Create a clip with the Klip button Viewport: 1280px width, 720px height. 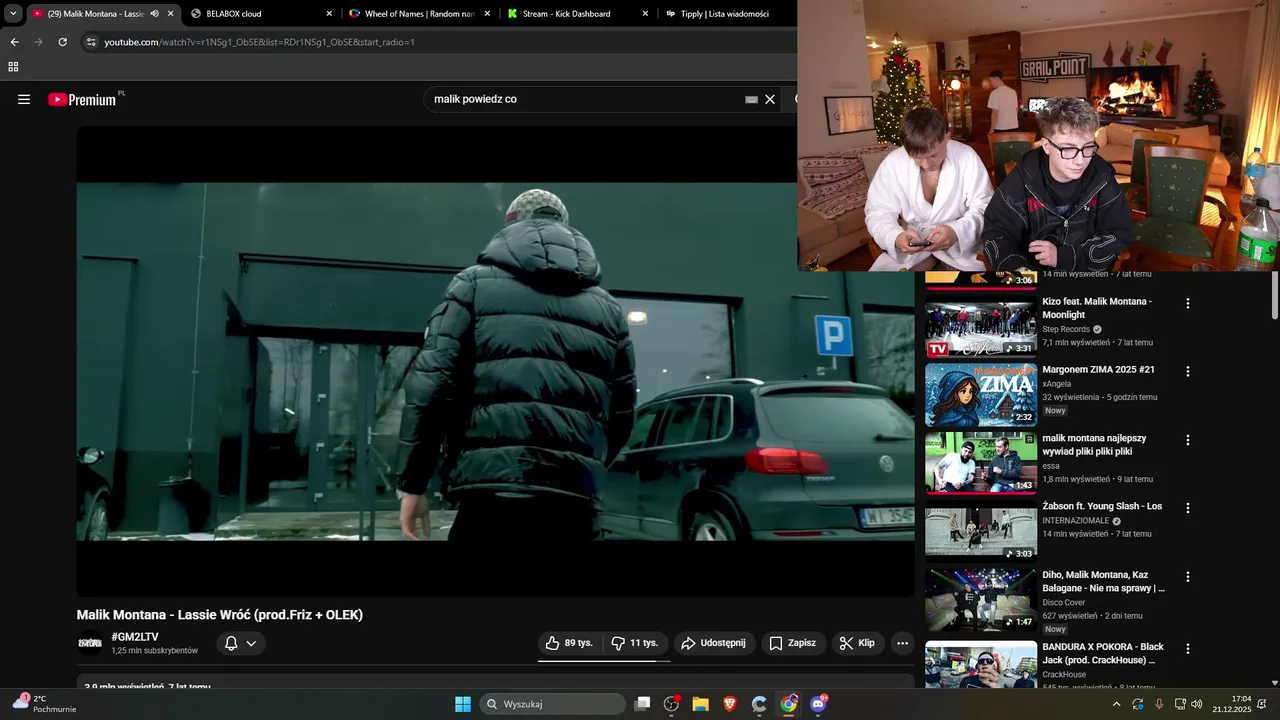pos(857,643)
